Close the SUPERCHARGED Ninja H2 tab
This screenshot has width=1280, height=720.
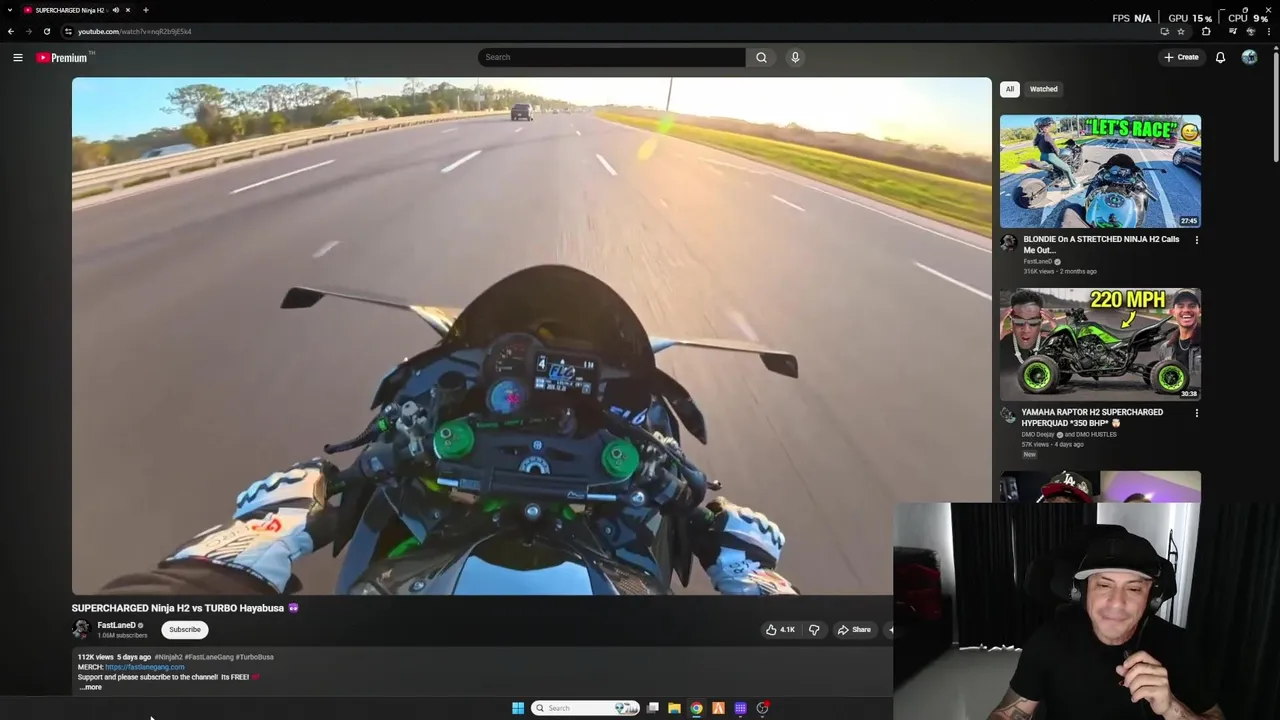point(127,10)
